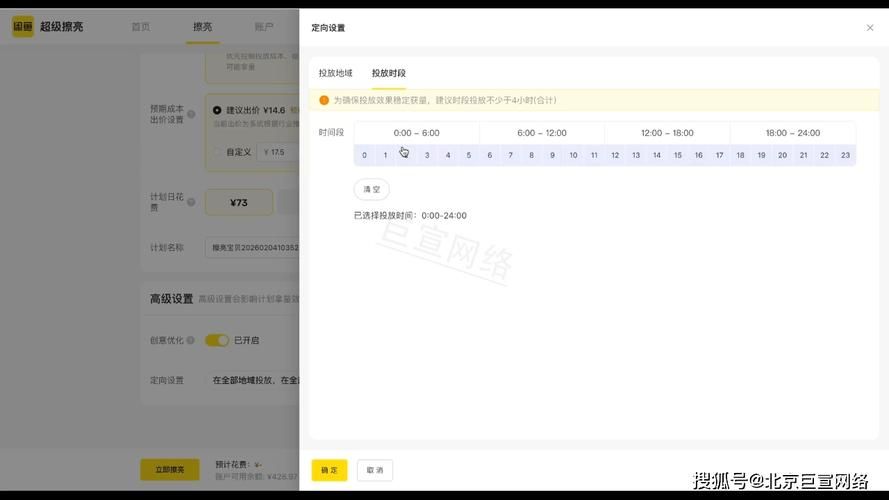Switch to the 投放地域 tab
Viewport: 889px width, 500px height.
tap(335, 73)
